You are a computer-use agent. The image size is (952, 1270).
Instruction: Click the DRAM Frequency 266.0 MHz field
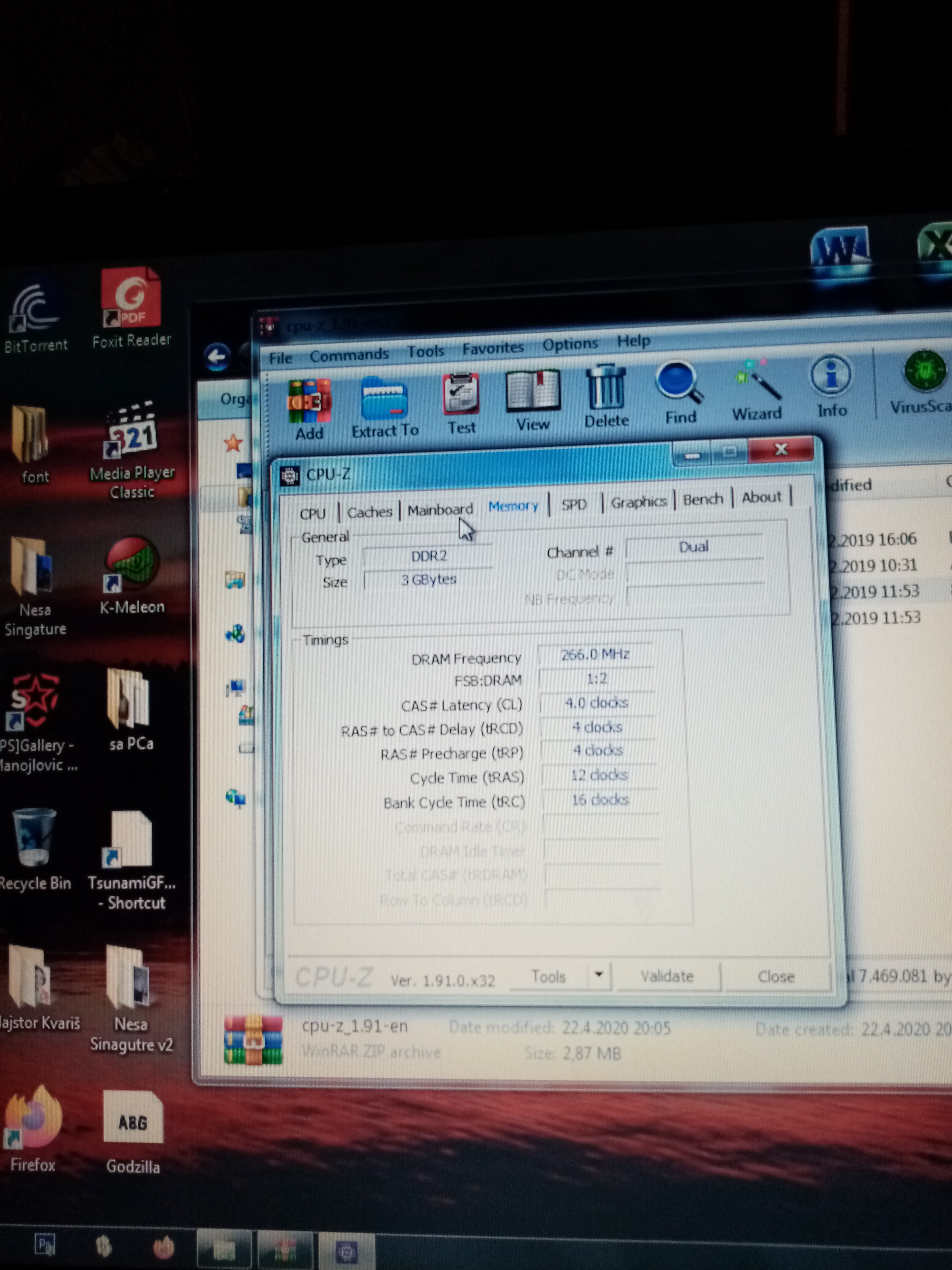pos(595,655)
